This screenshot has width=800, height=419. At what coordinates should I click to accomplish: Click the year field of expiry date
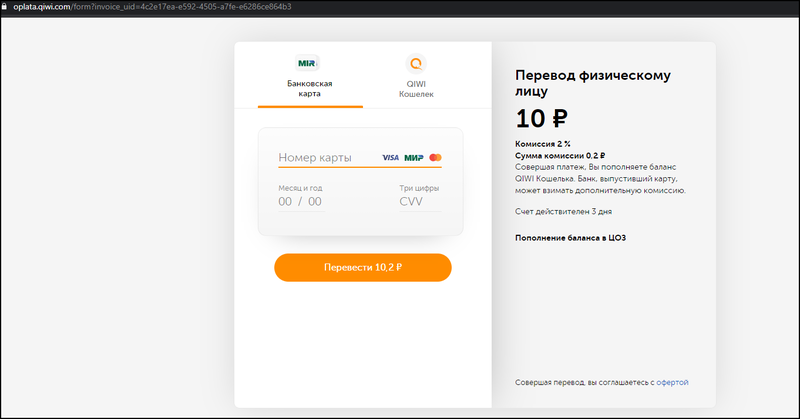(x=315, y=202)
